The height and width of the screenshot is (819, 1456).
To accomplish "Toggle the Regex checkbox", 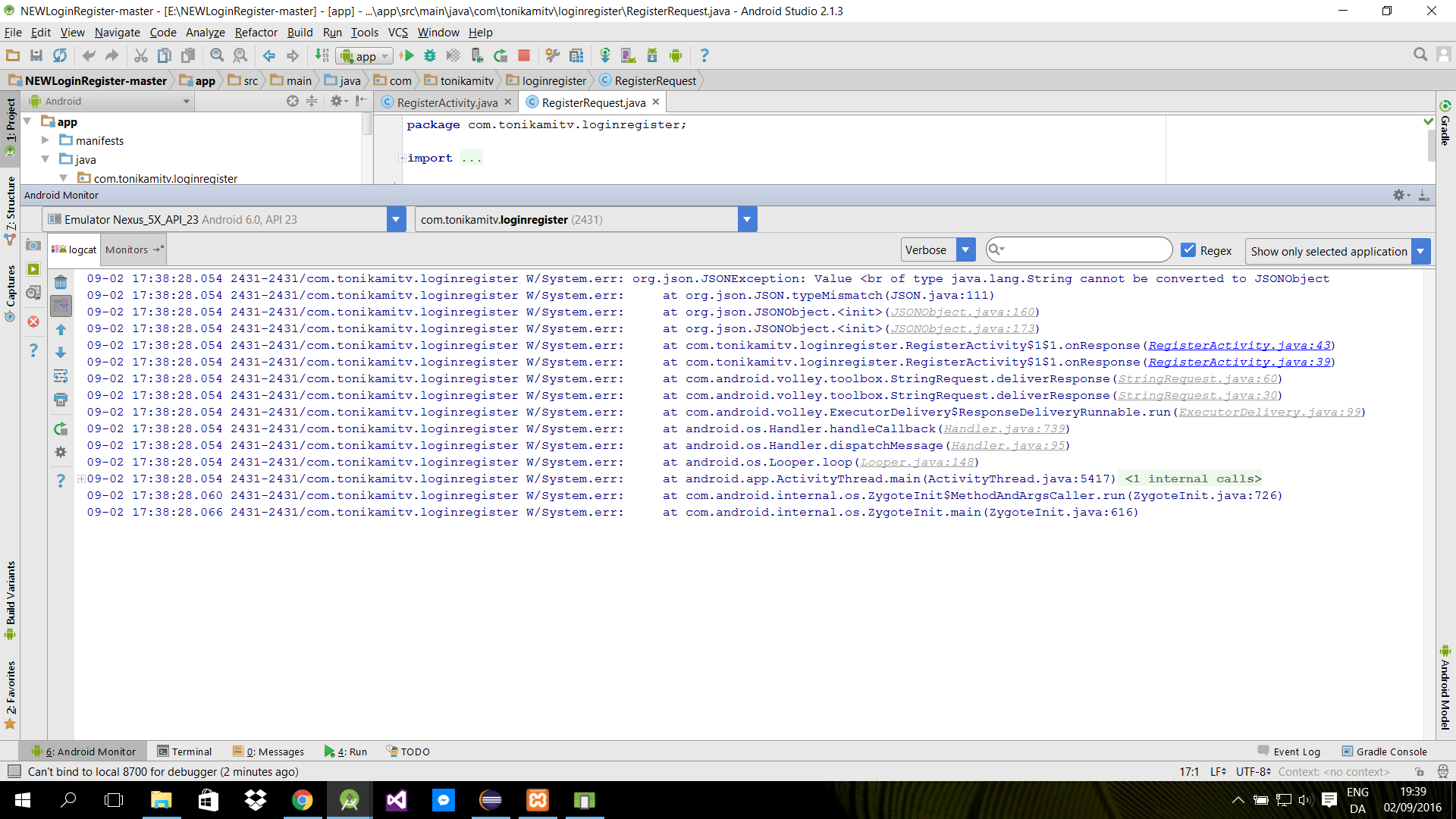I will pos(1188,250).
